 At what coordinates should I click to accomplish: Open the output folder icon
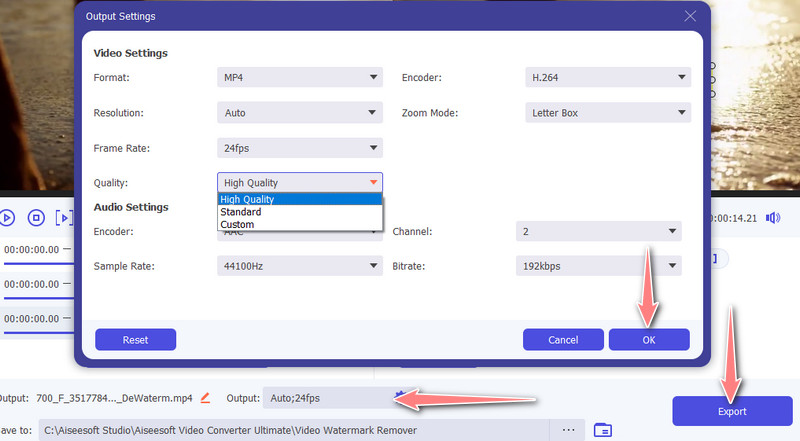tap(602, 430)
